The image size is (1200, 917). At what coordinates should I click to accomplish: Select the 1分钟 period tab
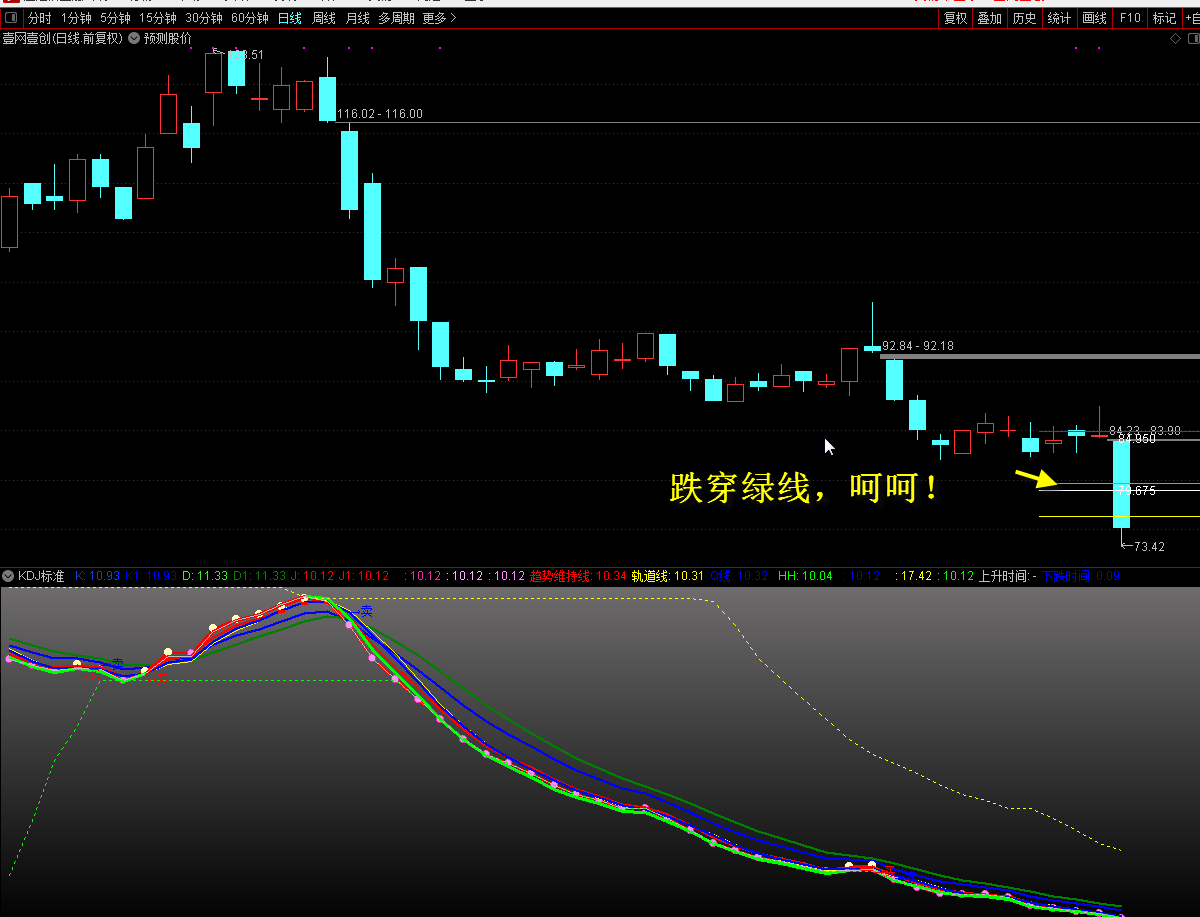click(76, 18)
